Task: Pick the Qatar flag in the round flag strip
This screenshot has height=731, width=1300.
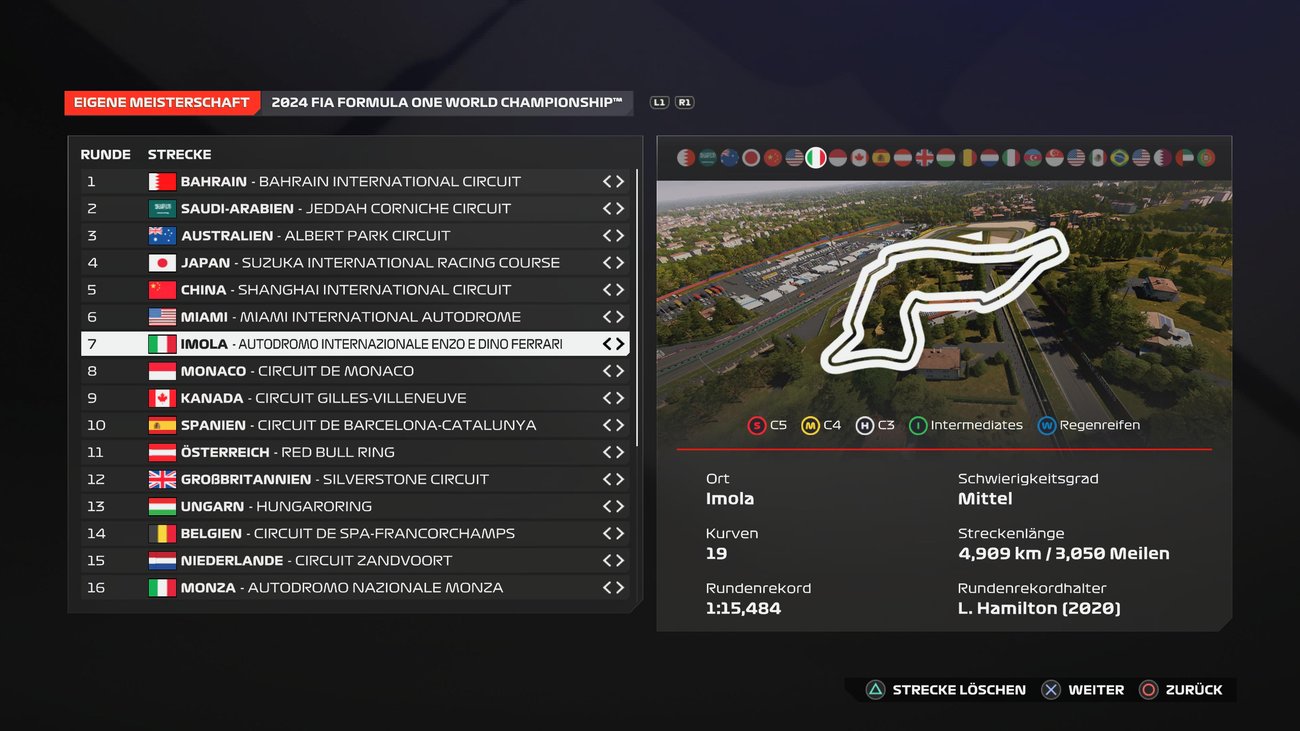Action: tap(1163, 158)
